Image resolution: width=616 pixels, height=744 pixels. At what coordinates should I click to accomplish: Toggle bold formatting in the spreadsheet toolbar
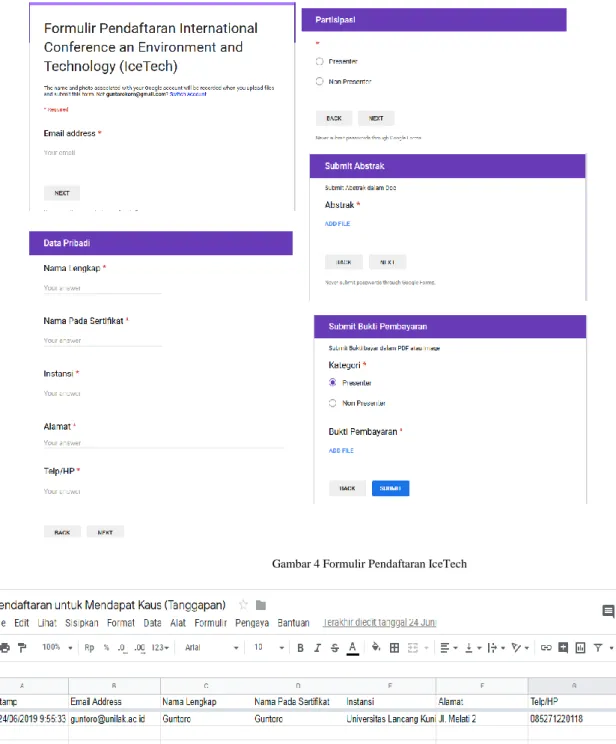pyautogui.click(x=300, y=648)
